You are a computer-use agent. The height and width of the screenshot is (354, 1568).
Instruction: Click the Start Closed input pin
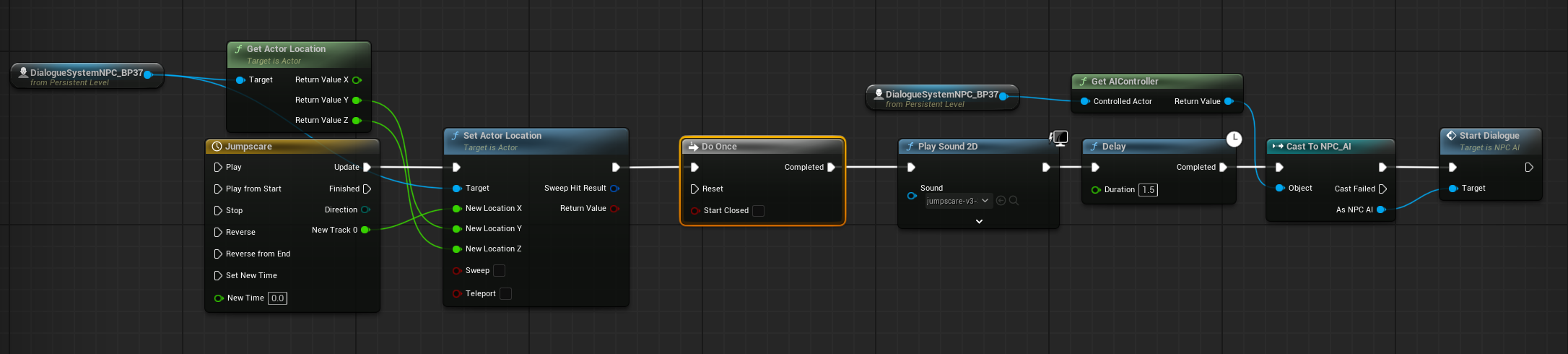[x=695, y=211]
